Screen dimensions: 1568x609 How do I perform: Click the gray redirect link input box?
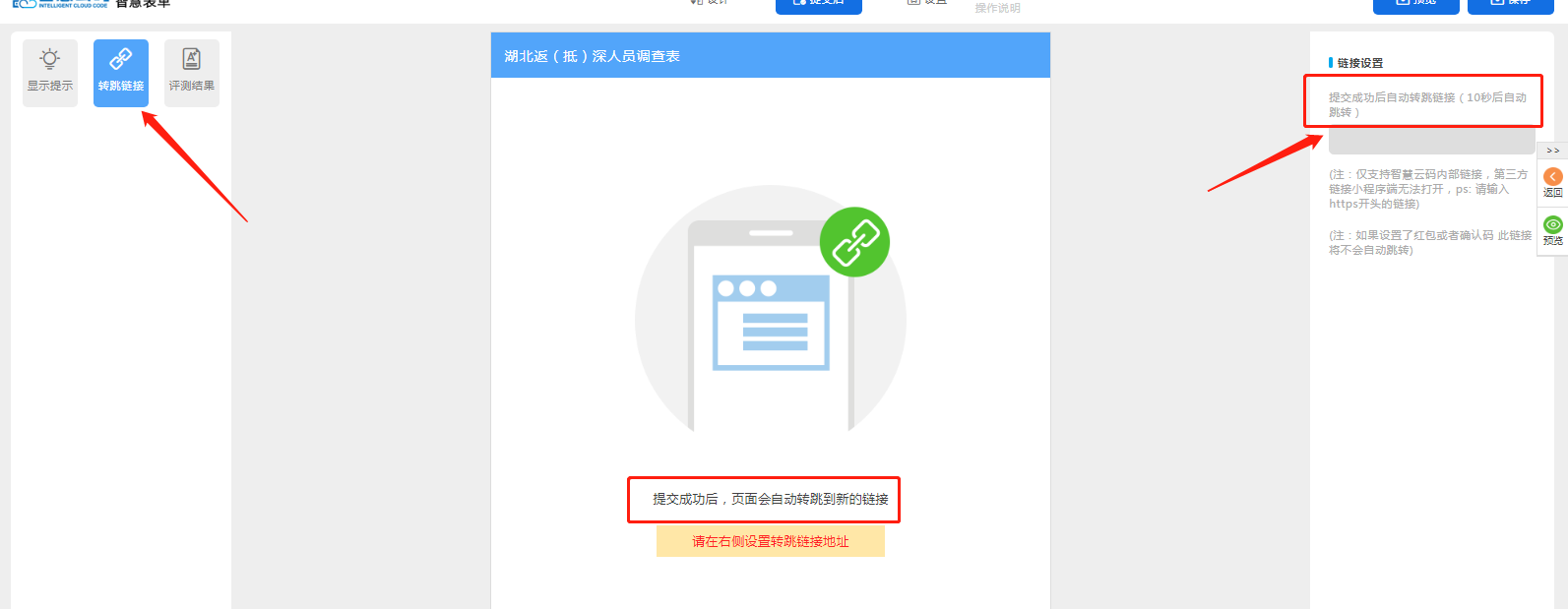pyautogui.click(x=1431, y=140)
